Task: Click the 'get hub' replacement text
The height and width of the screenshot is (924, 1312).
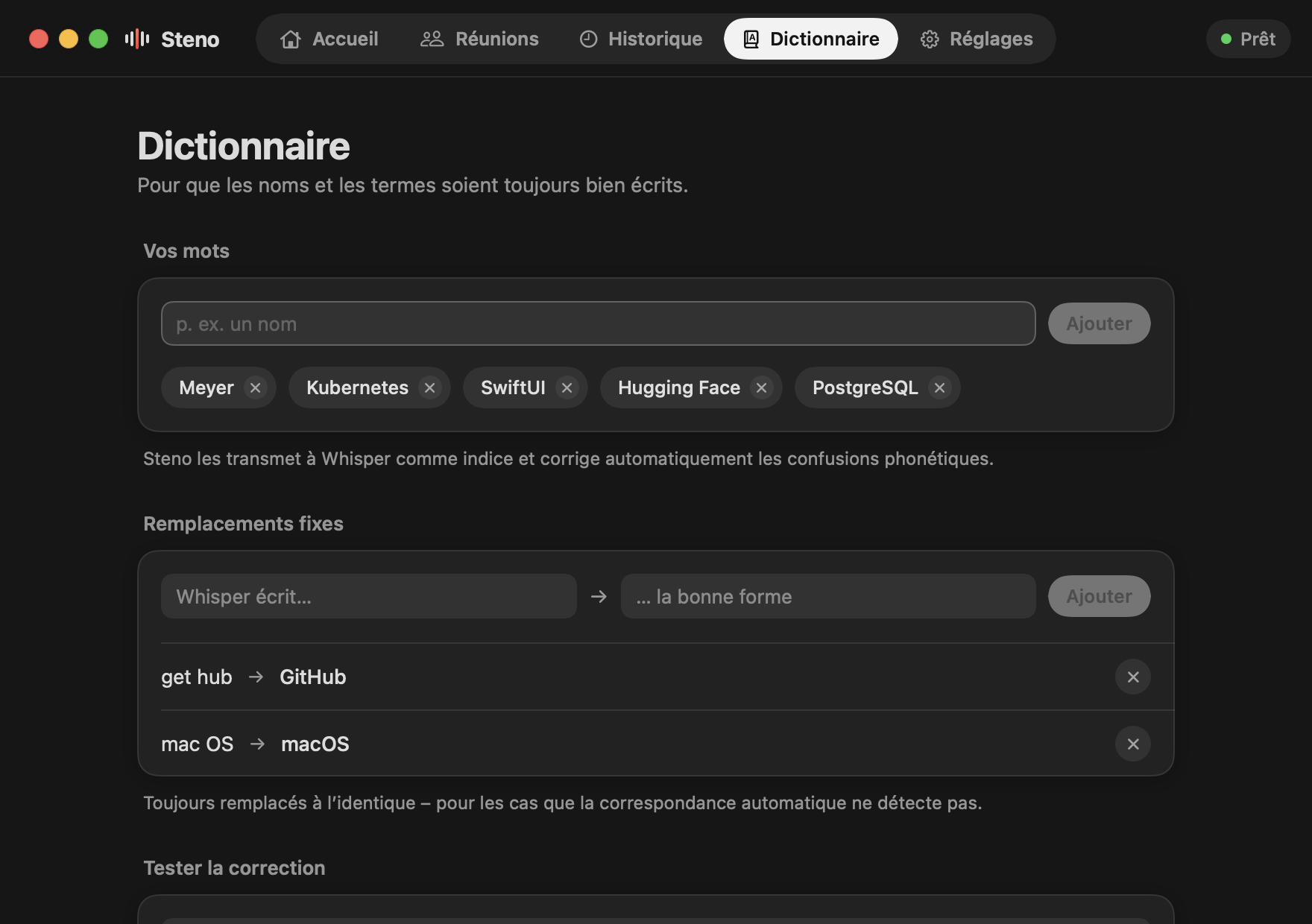Action: click(197, 677)
